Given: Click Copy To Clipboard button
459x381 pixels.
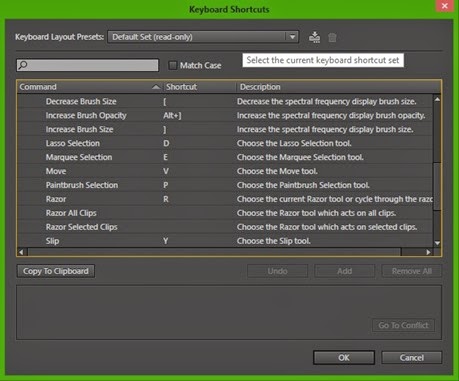Looking at the screenshot, I should pyautogui.click(x=56, y=271).
